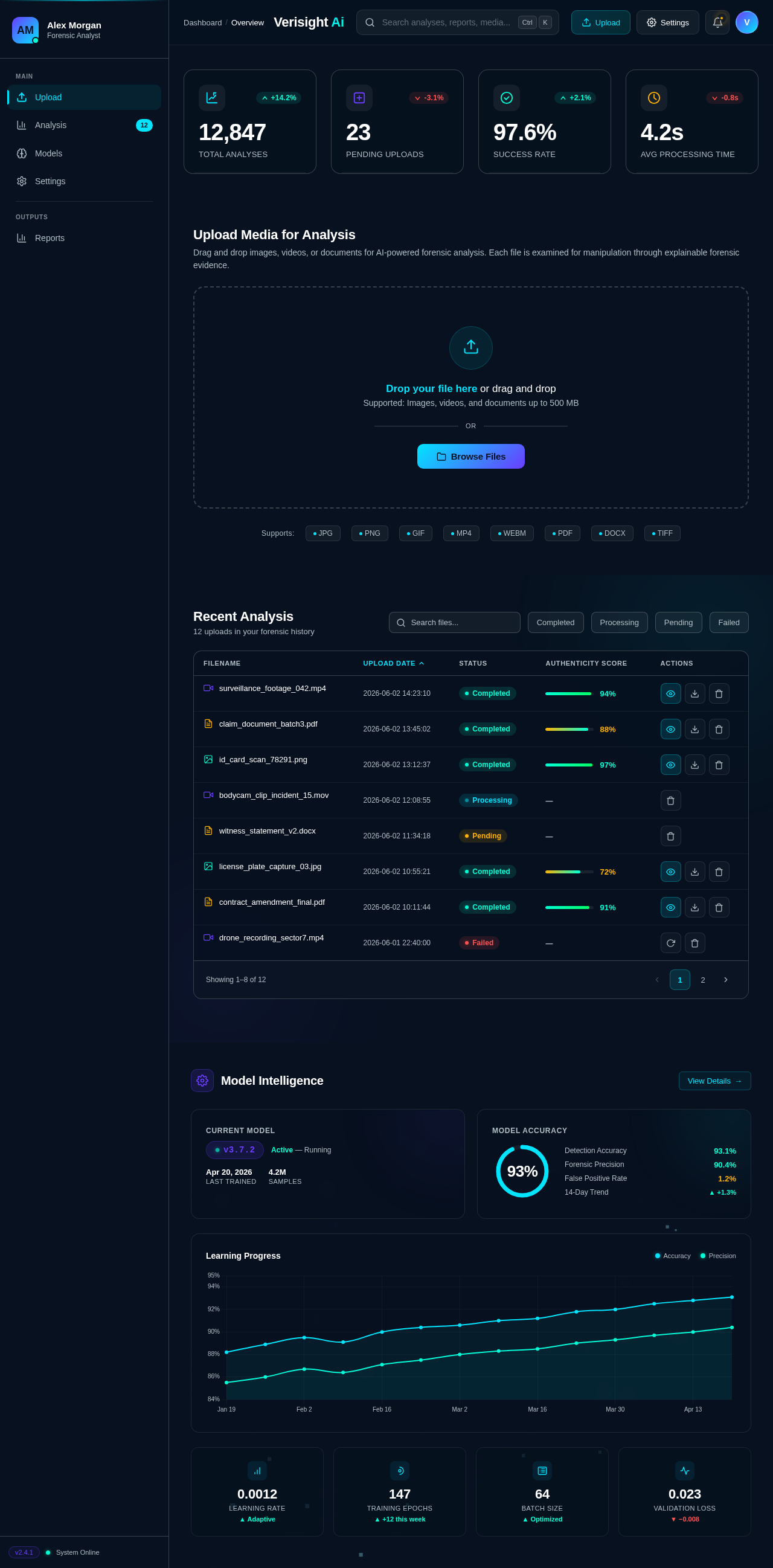
Task: Click the global search analyses field
Action: click(457, 22)
